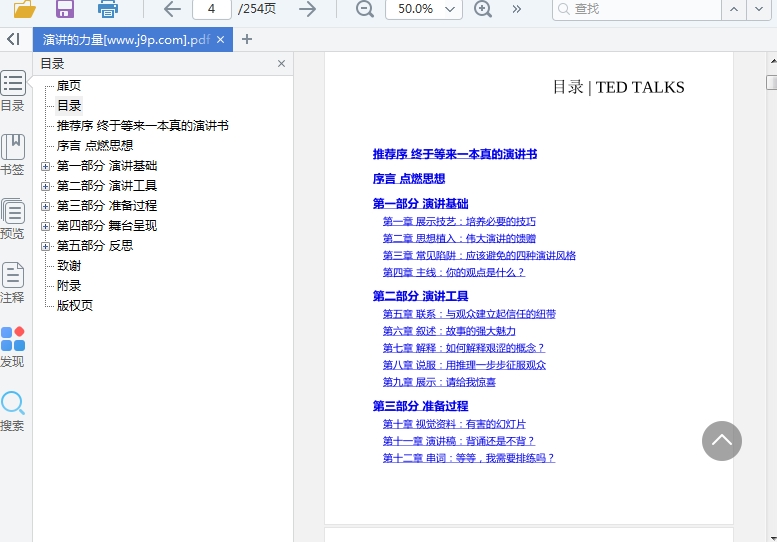Find the next search result arrow
This screenshot has height=542, width=777.
[759, 9]
